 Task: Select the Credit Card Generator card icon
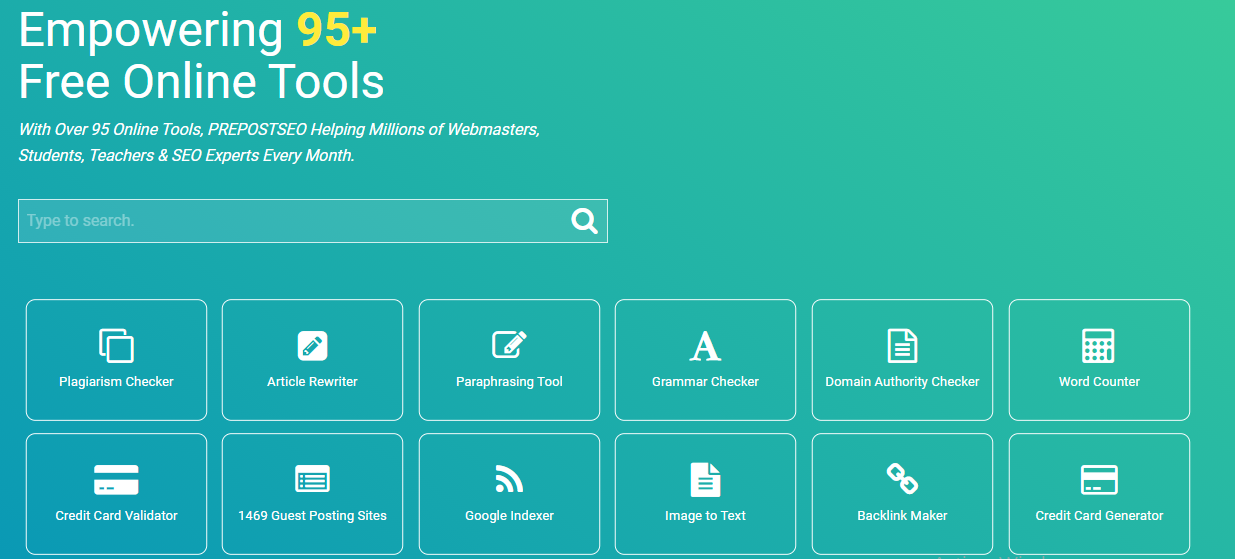coord(1099,479)
